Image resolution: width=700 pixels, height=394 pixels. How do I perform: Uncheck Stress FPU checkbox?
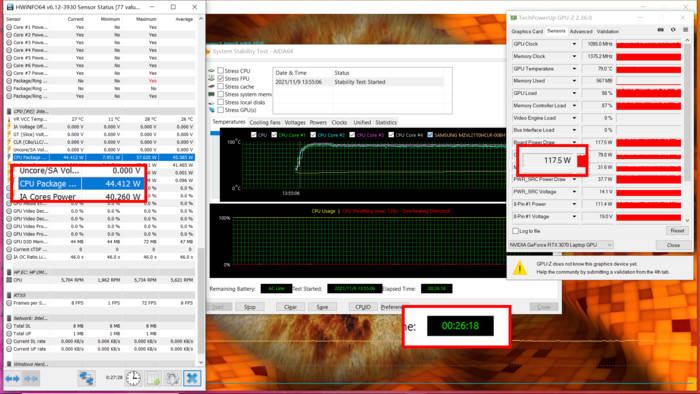click(221, 79)
